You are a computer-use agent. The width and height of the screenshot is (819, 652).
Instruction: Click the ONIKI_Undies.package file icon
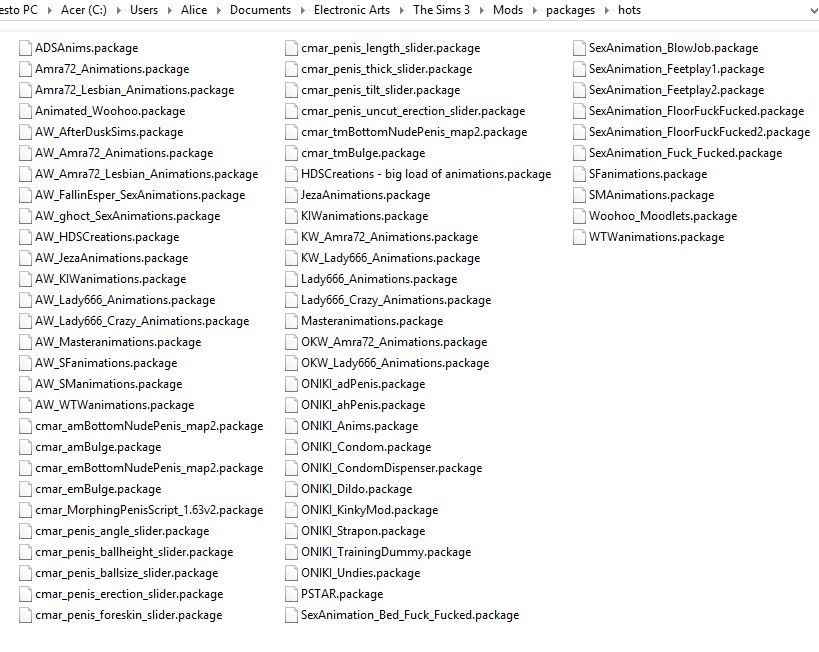click(x=291, y=573)
